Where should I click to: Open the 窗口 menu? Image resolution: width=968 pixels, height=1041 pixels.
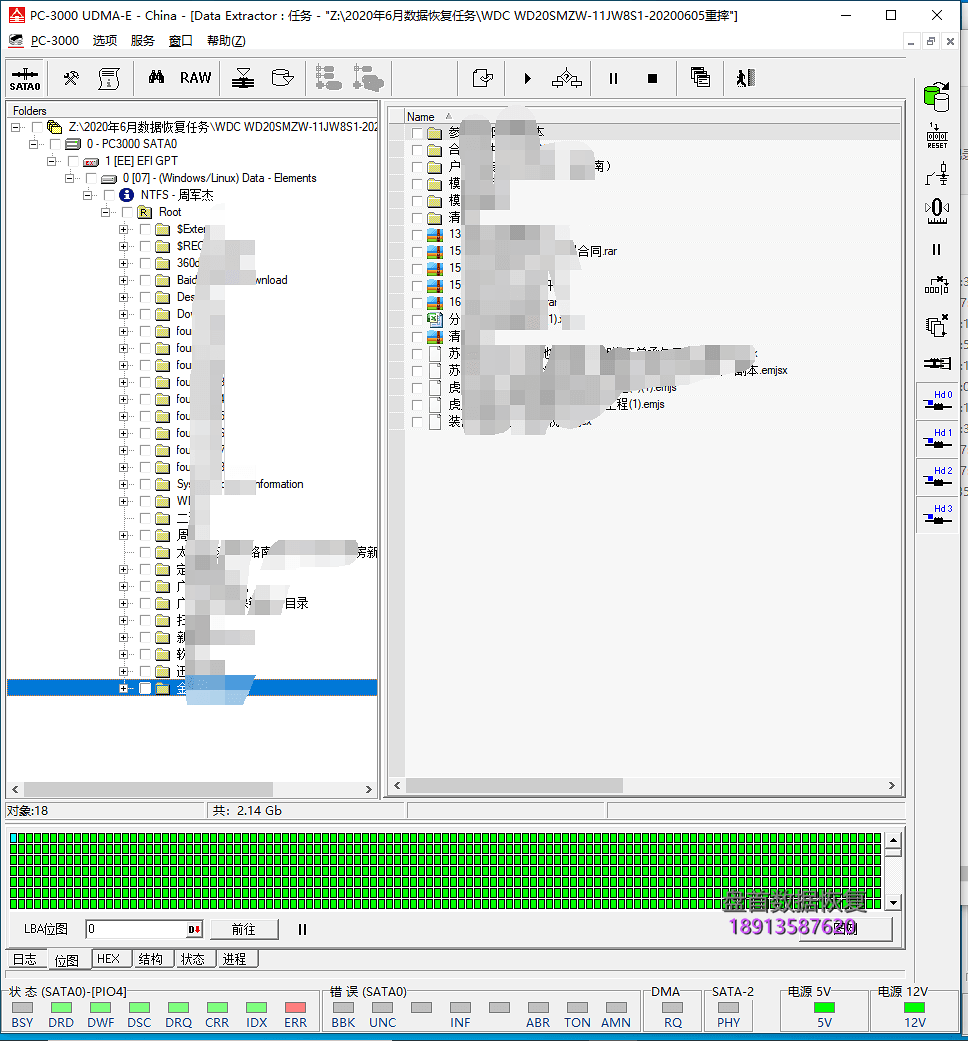[181, 40]
